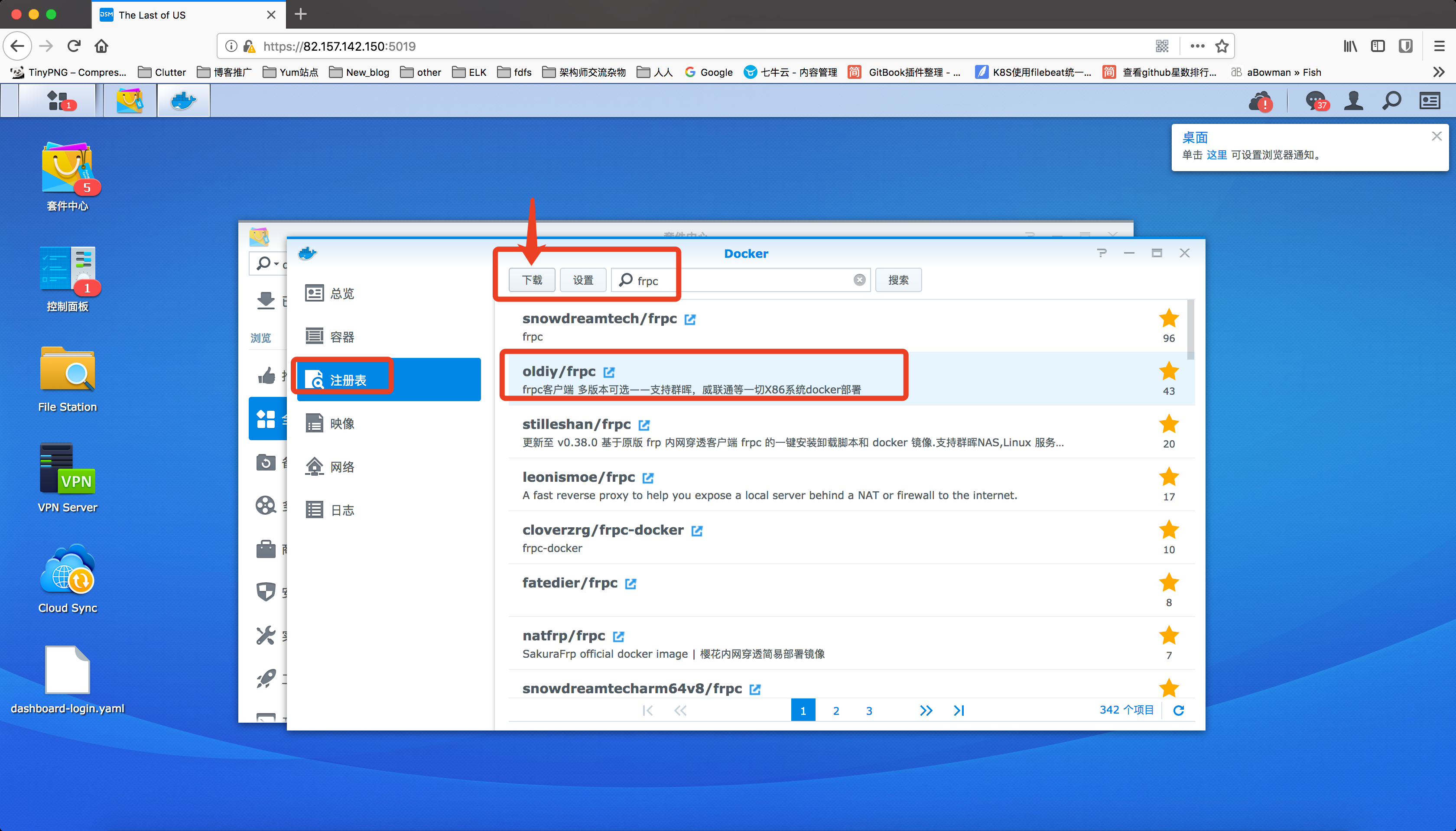Click the 这里 link in notification
Image resolution: width=1456 pixels, height=831 pixels.
point(1216,155)
